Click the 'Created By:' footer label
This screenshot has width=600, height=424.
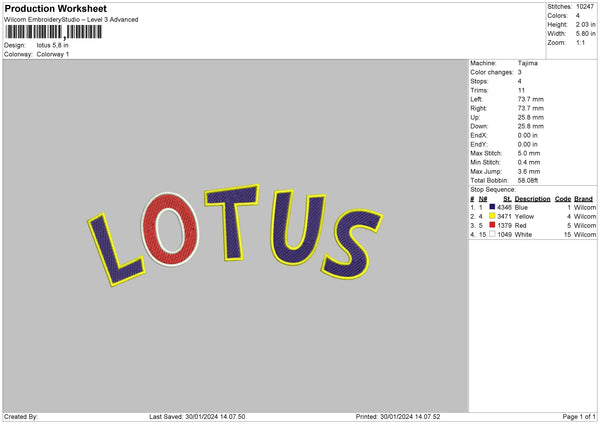pyautogui.click(x=21, y=417)
